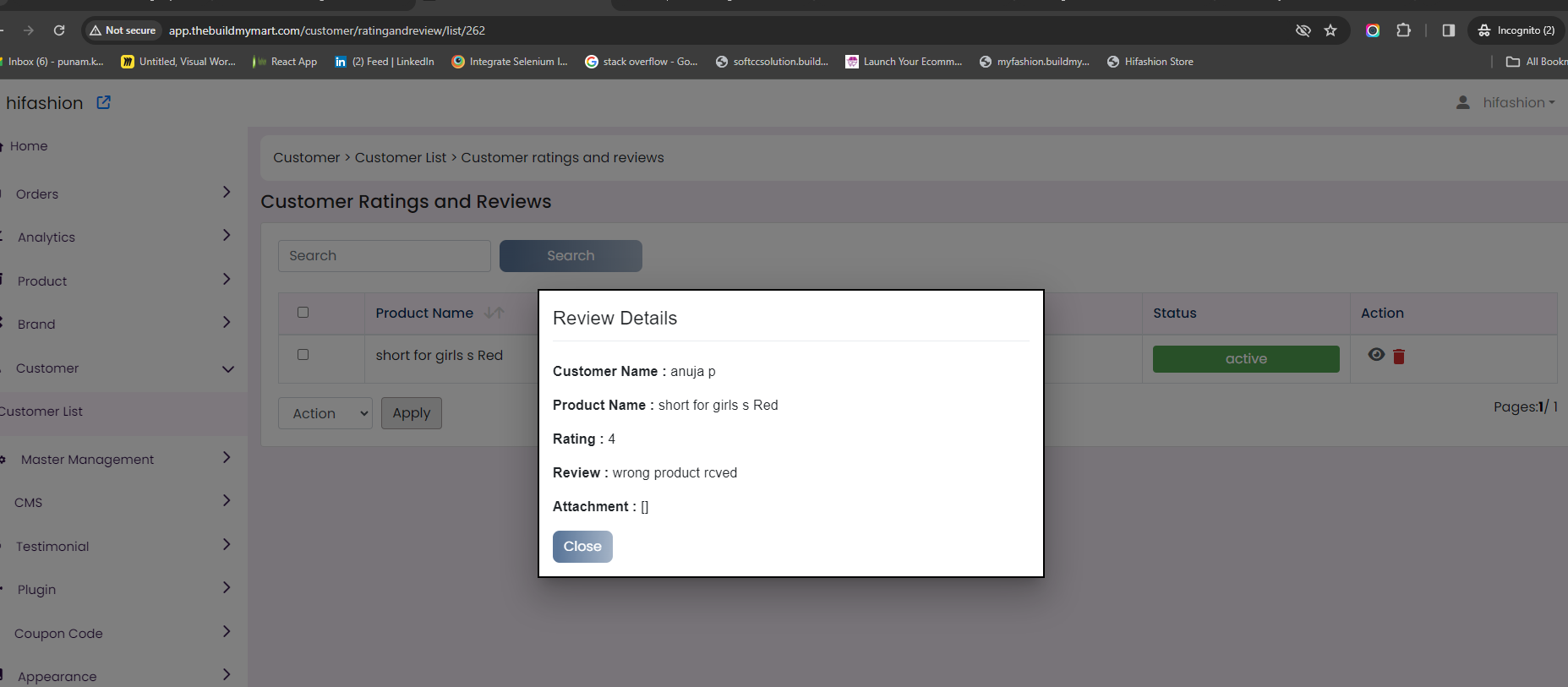Viewport: 1568px width, 687px height.
Task: Check the box for short for girls s Red row
Action: (x=303, y=355)
